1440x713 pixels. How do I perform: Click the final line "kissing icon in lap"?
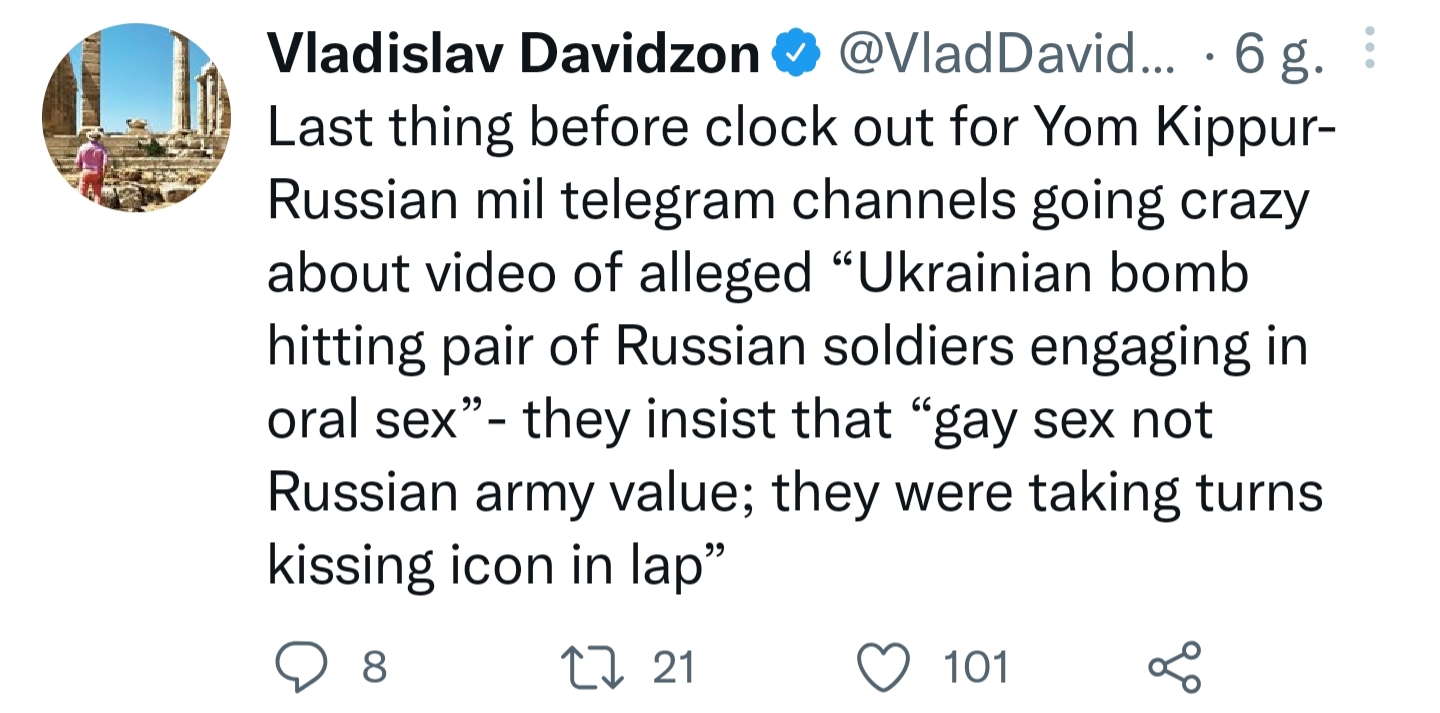[x=496, y=565]
